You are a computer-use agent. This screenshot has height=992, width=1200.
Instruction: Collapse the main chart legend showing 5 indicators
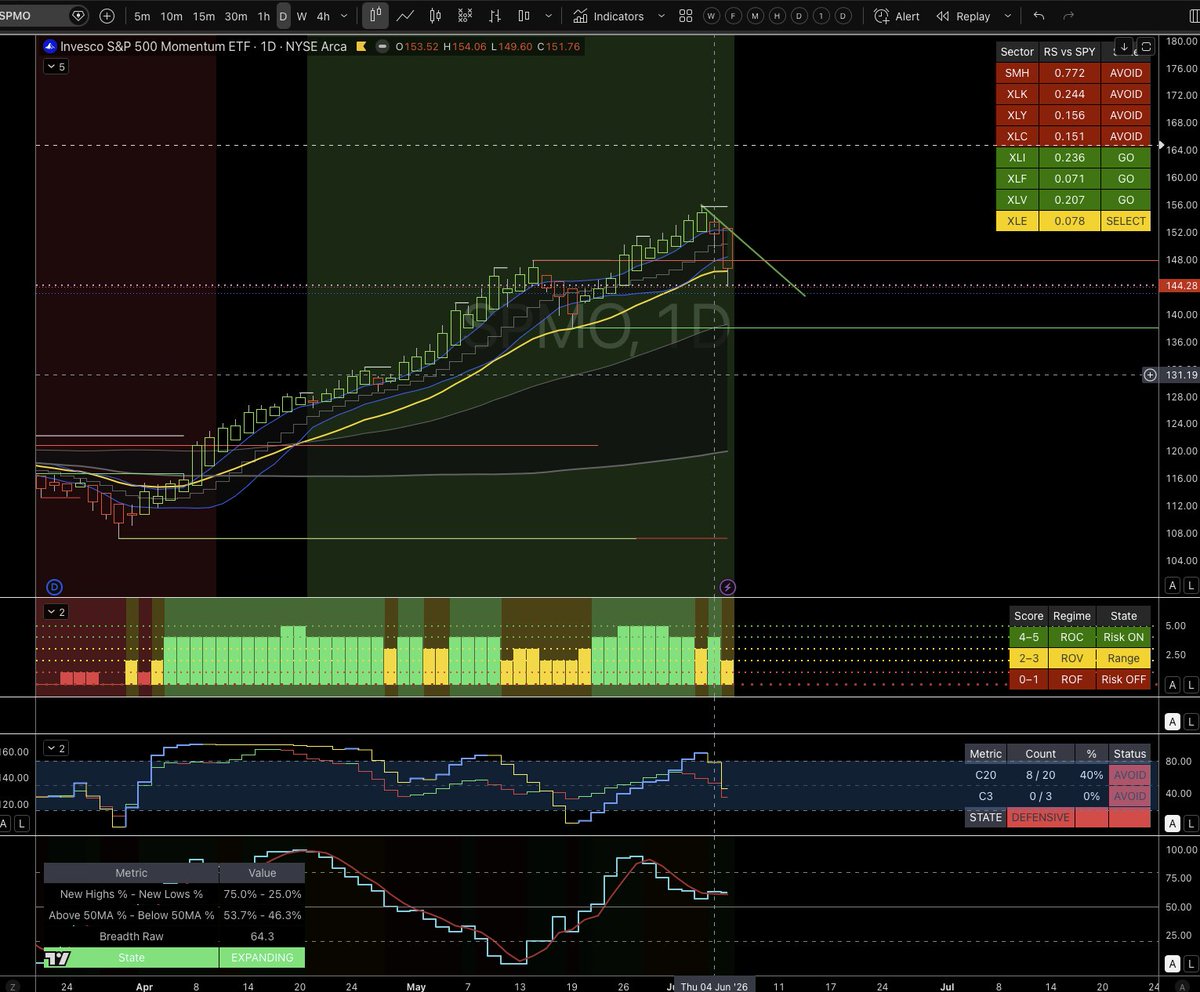[56, 66]
